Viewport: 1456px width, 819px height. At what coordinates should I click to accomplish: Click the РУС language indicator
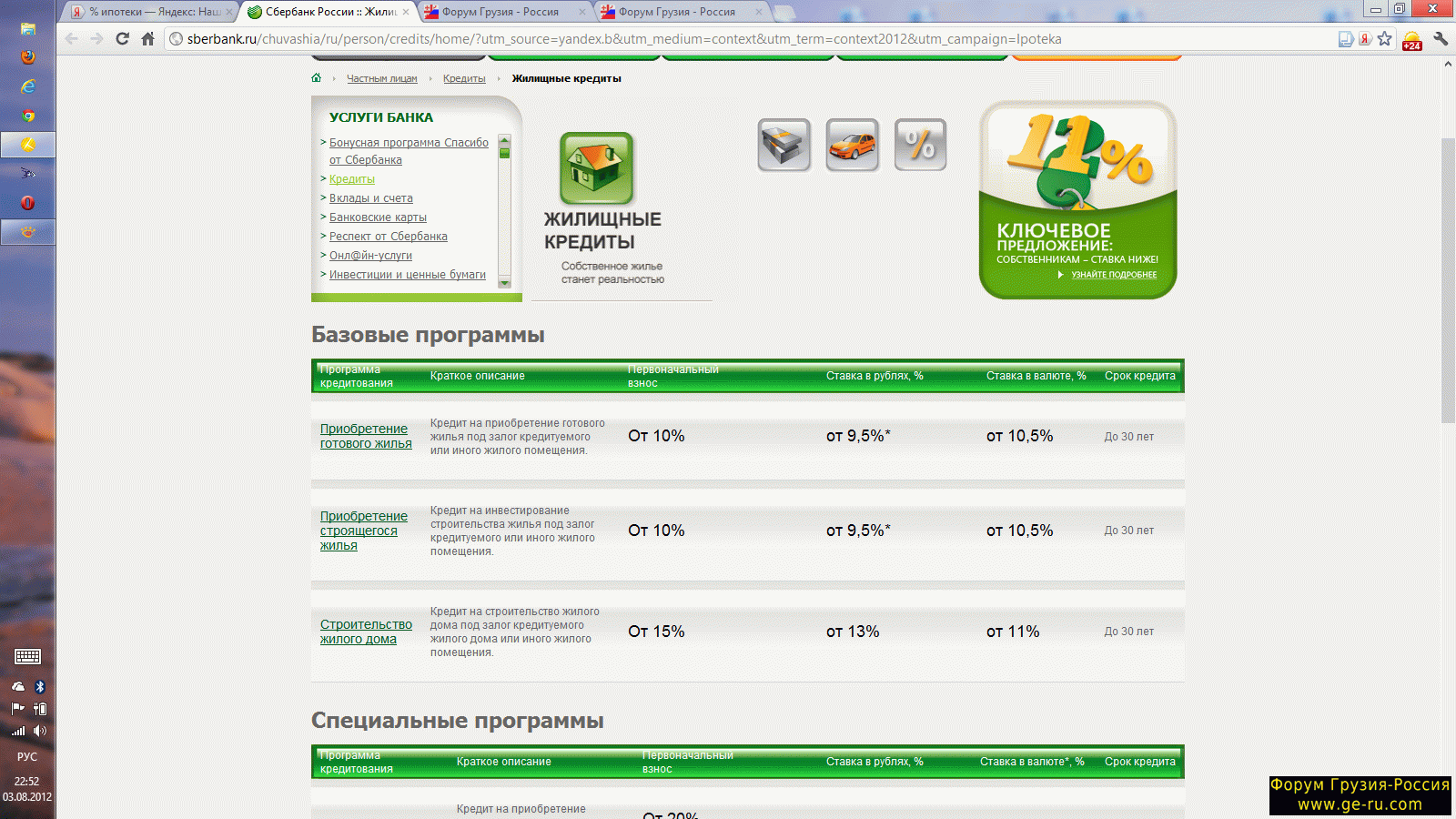27,757
